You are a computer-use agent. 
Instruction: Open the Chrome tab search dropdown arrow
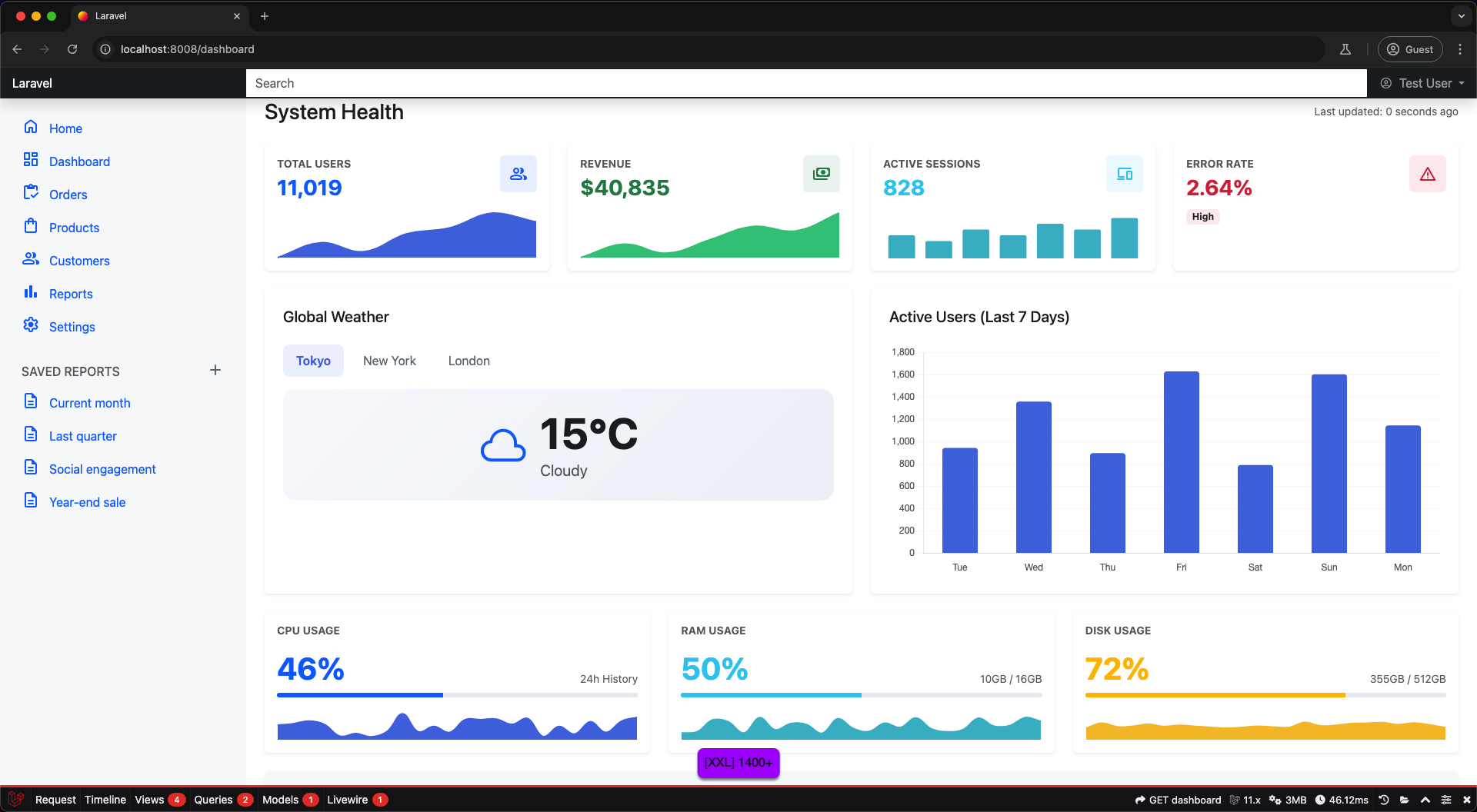1461,15
